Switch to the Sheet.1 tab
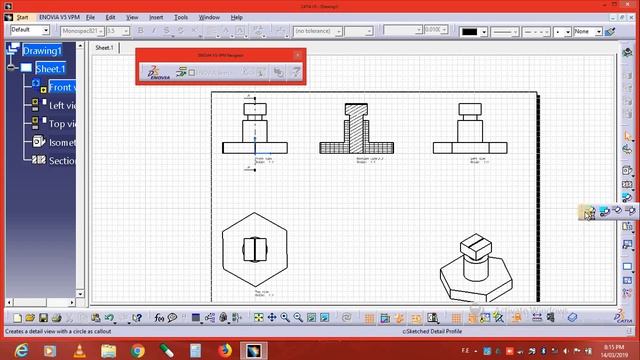Image resolution: width=640 pixels, height=360 pixels. [x=104, y=47]
